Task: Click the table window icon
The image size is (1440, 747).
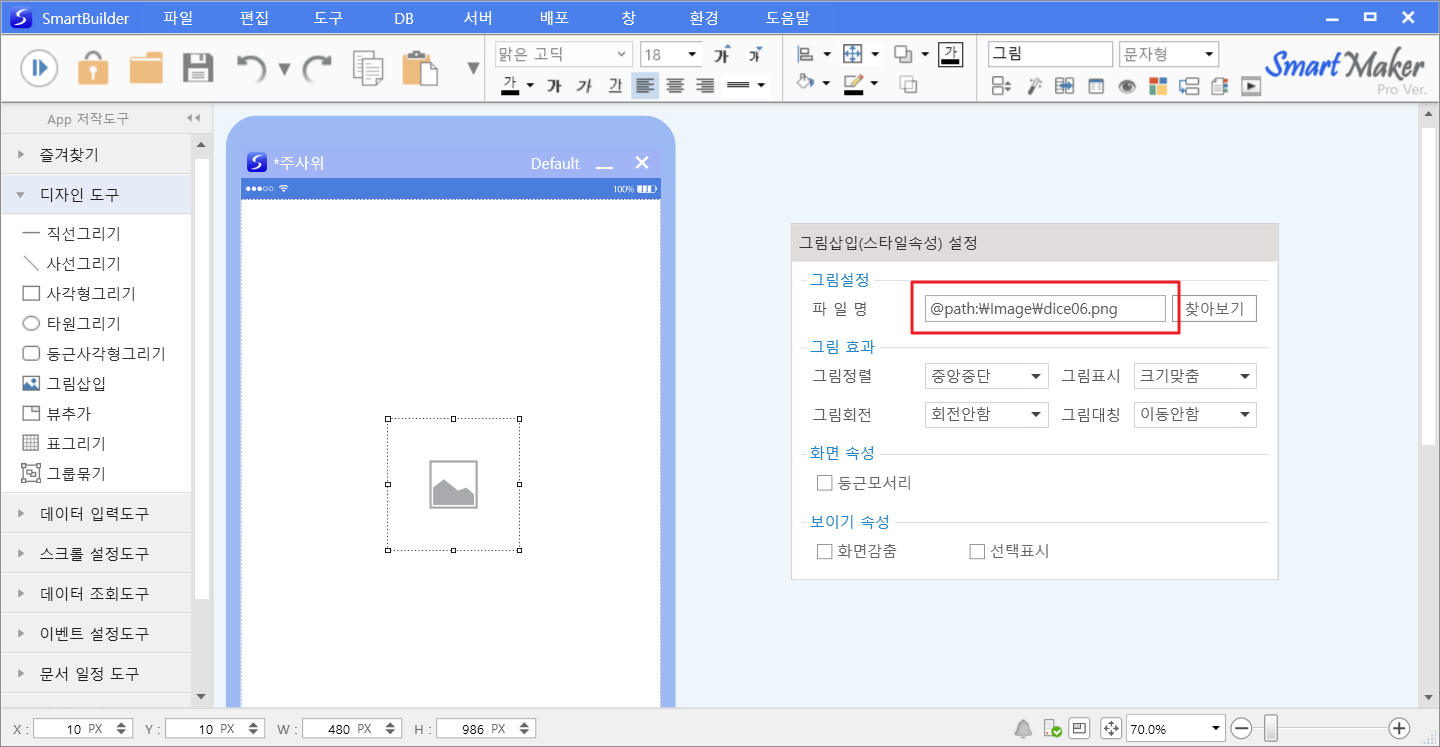Action: [x=1096, y=86]
